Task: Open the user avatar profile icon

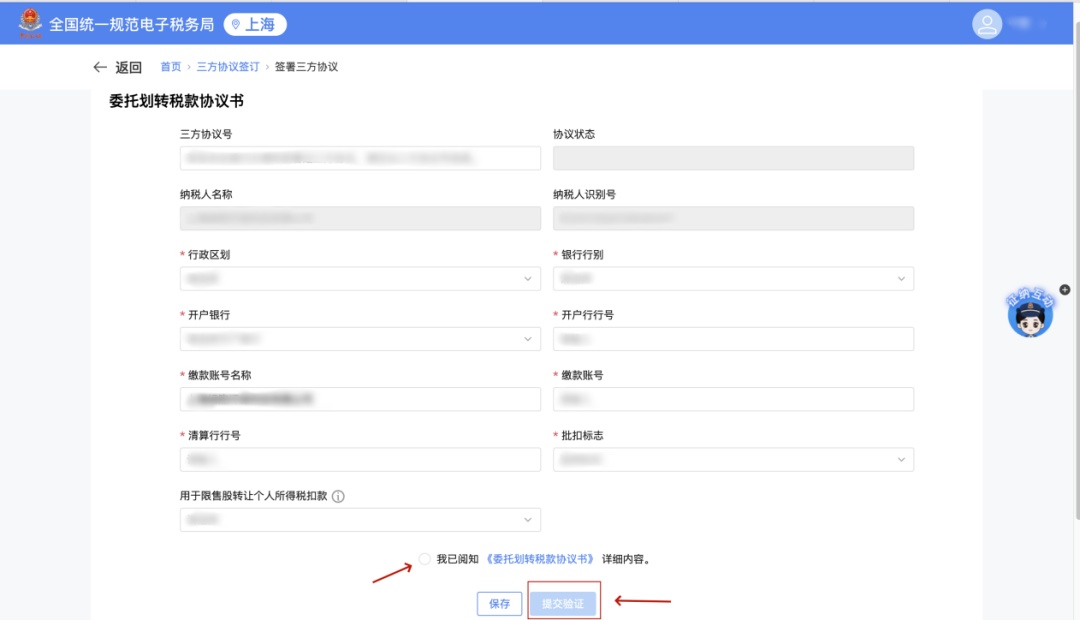Action: click(986, 24)
